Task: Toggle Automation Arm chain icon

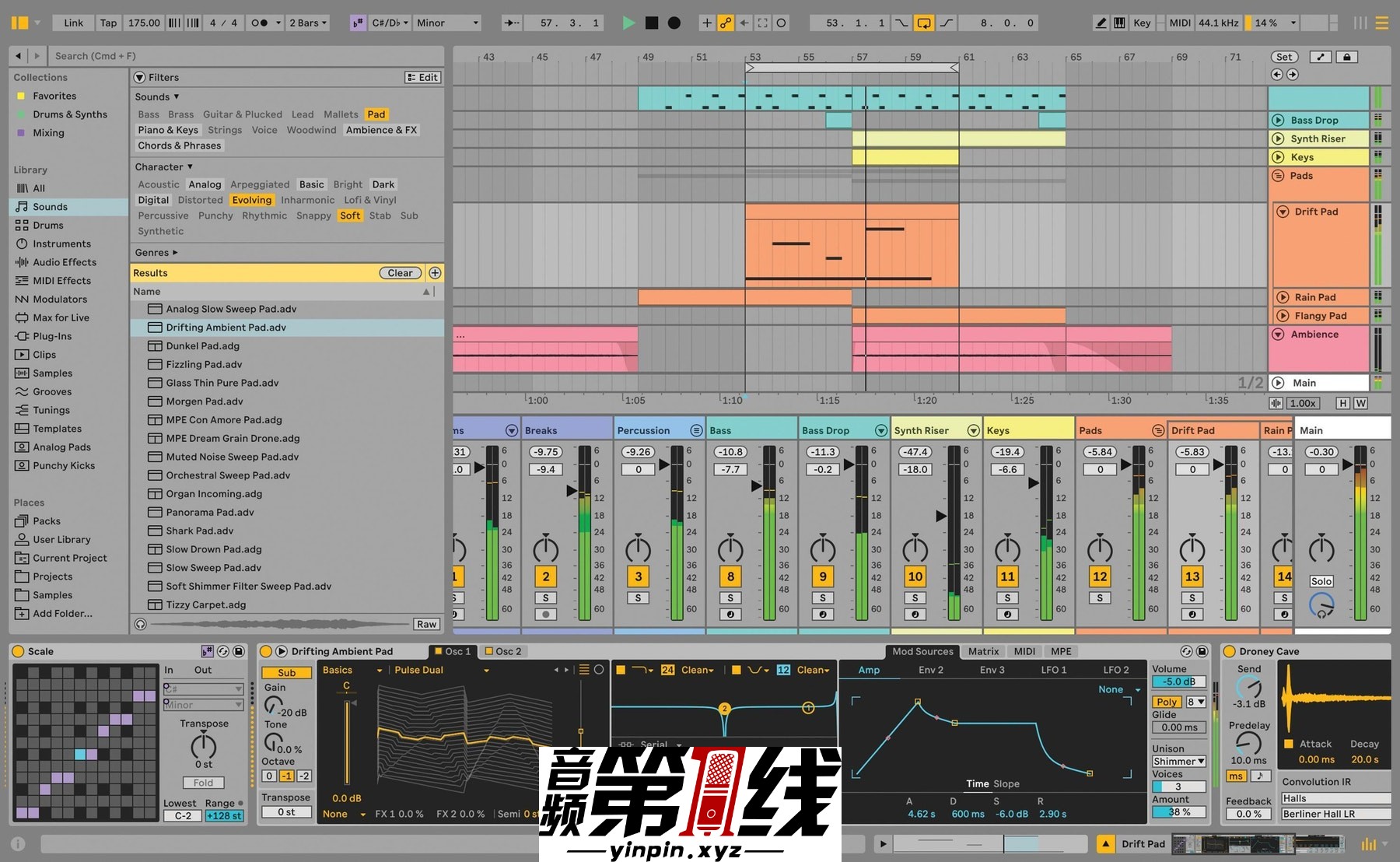Action: (x=726, y=23)
